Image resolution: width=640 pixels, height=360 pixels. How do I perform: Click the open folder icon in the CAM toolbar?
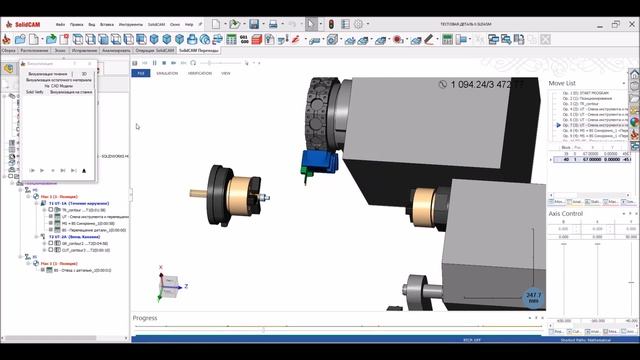pos(20,39)
